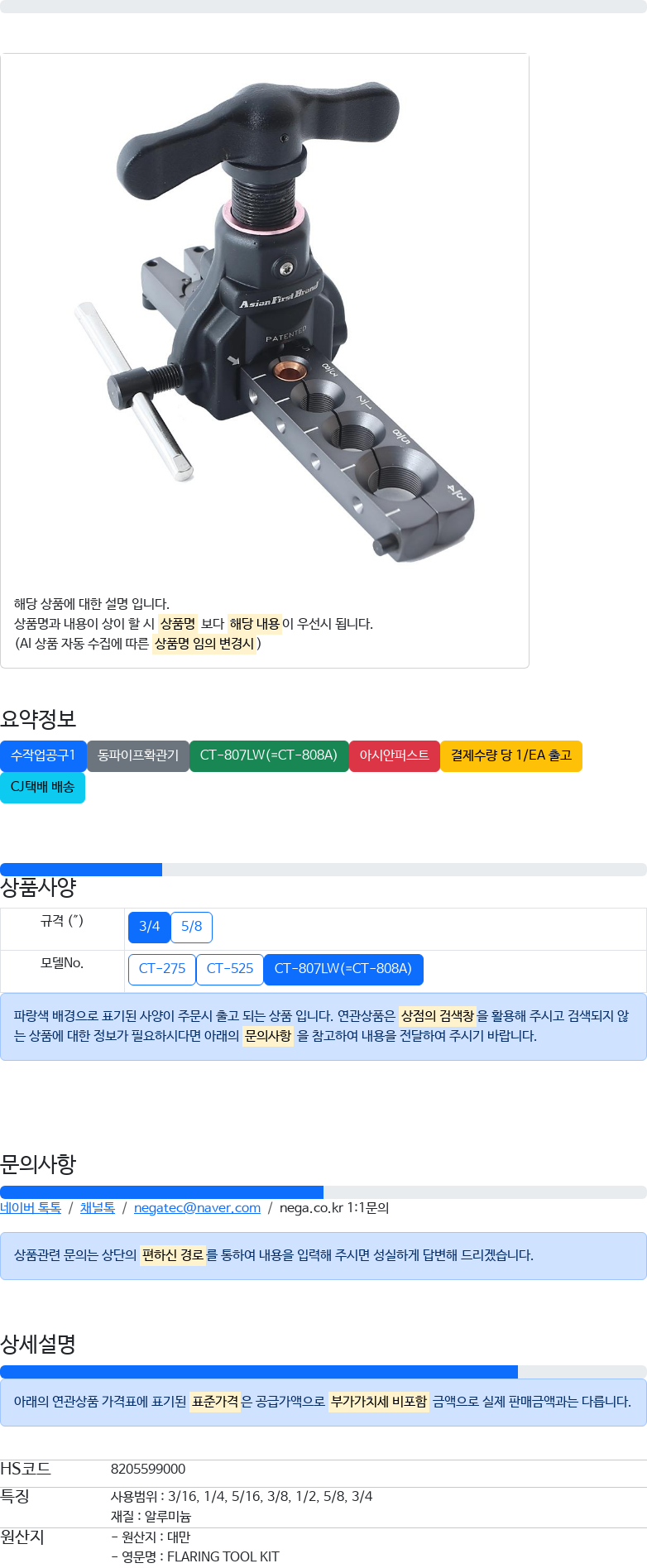
Task: Choose model CT-525
Action: click(x=230, y=969)
